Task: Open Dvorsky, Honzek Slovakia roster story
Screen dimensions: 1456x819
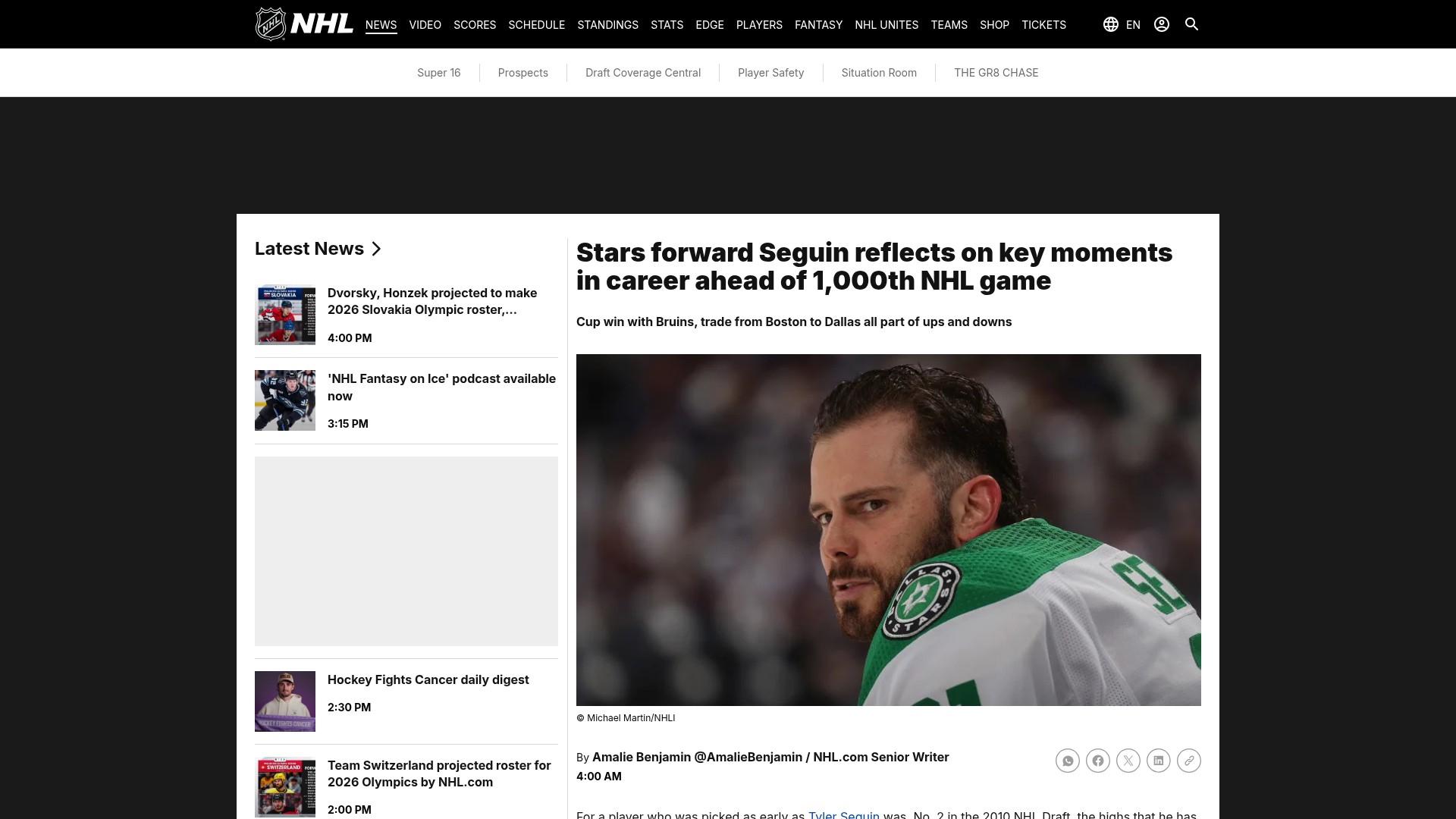Action: 432,301
